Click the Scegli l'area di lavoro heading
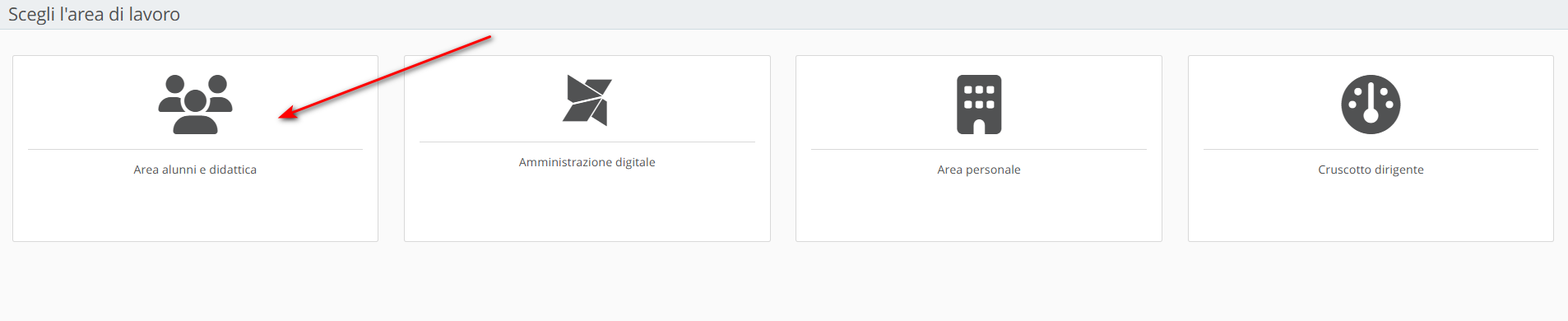Viewport: 1568px width, 321px height. click(x=94, y=14)
